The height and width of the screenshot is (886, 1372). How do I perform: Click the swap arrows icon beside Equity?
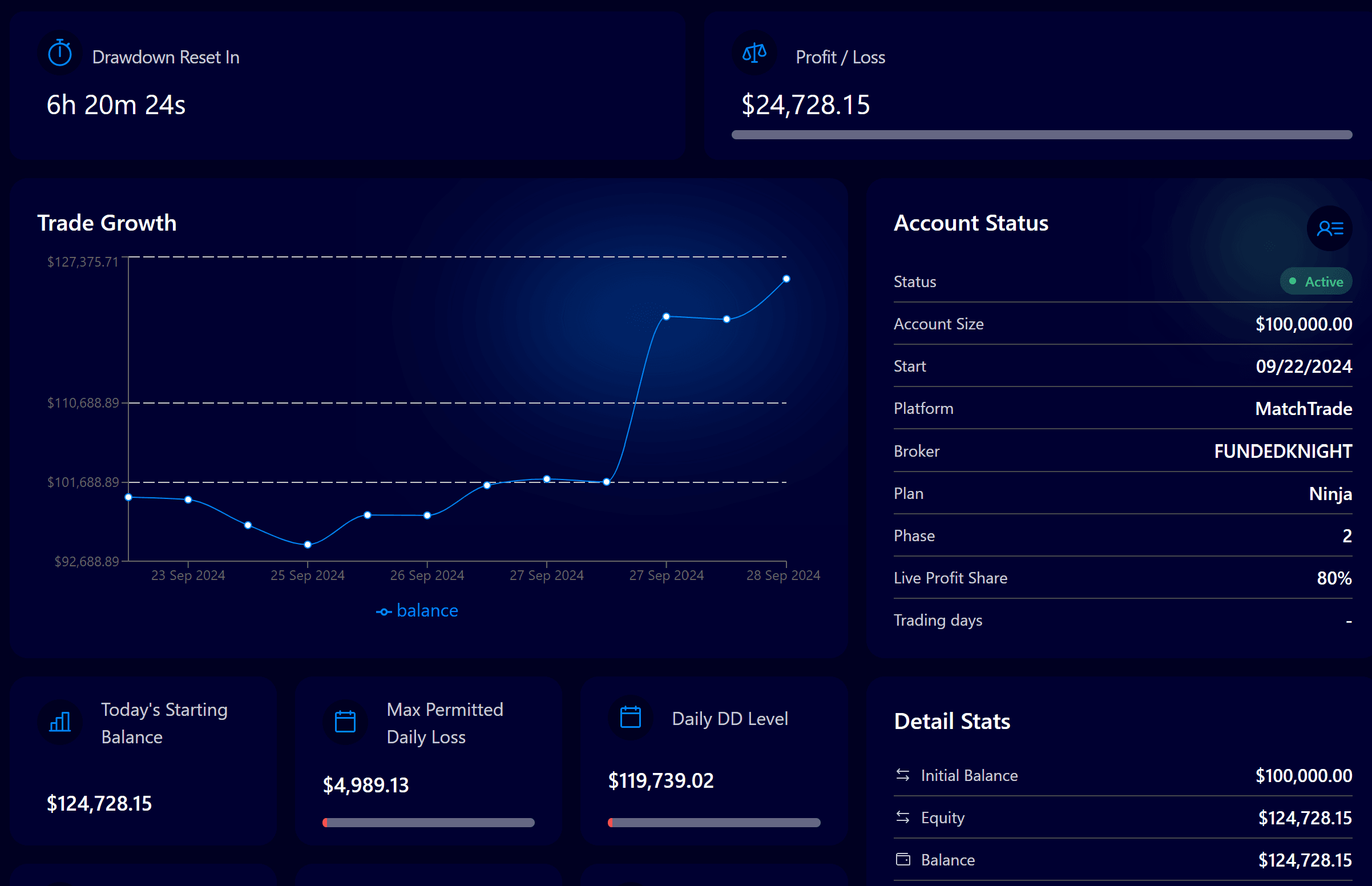(903, 817)
